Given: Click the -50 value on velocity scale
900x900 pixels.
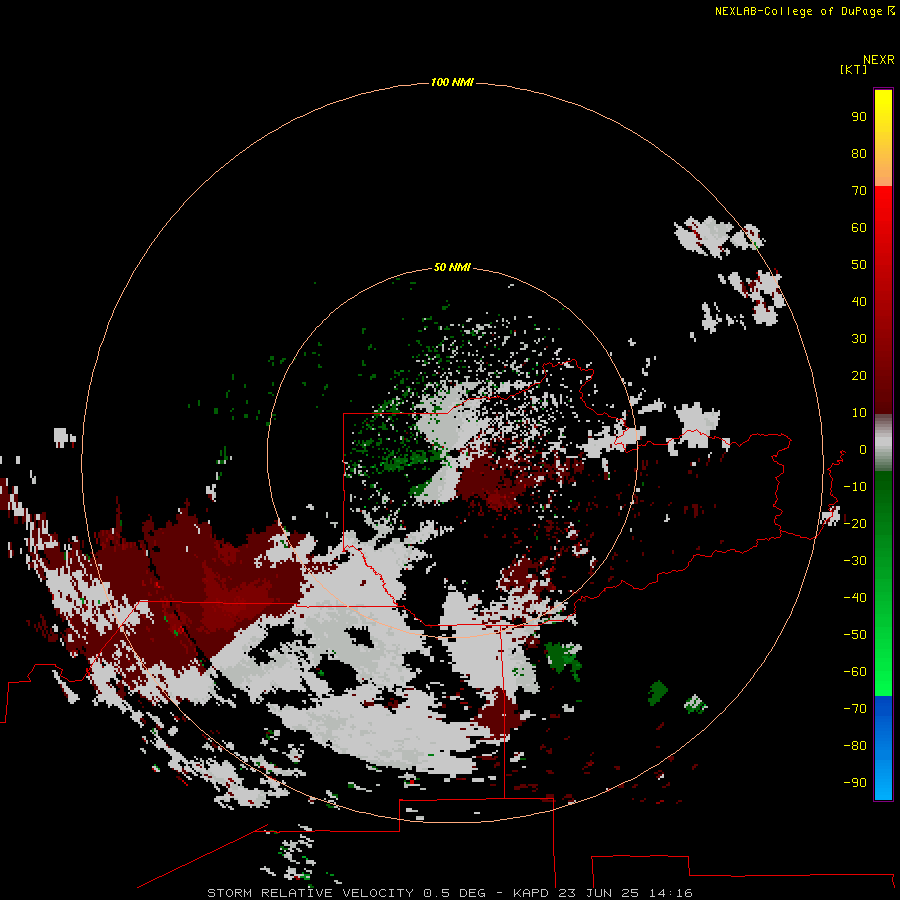Looking at the screenshot, I should [855, 635].
